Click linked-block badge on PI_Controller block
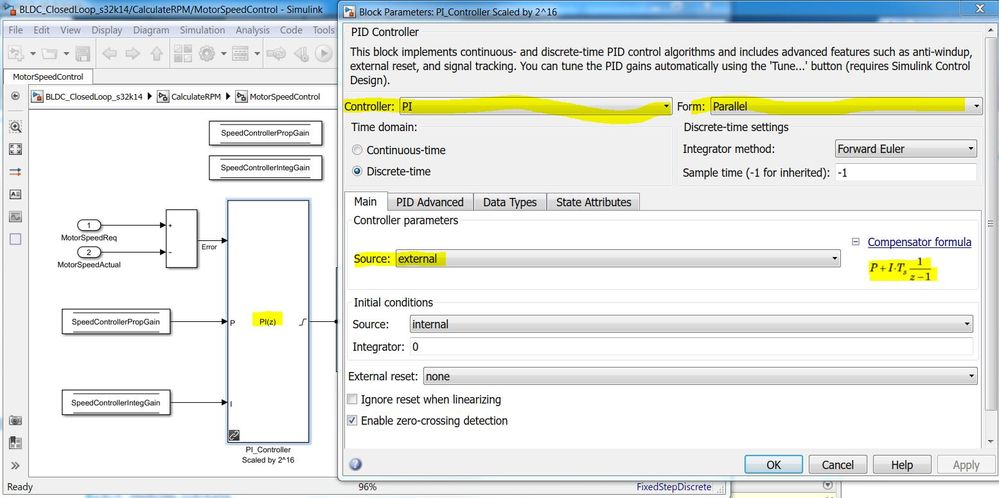999x498 pixels. pyautogui.click(x=234, y=436)
